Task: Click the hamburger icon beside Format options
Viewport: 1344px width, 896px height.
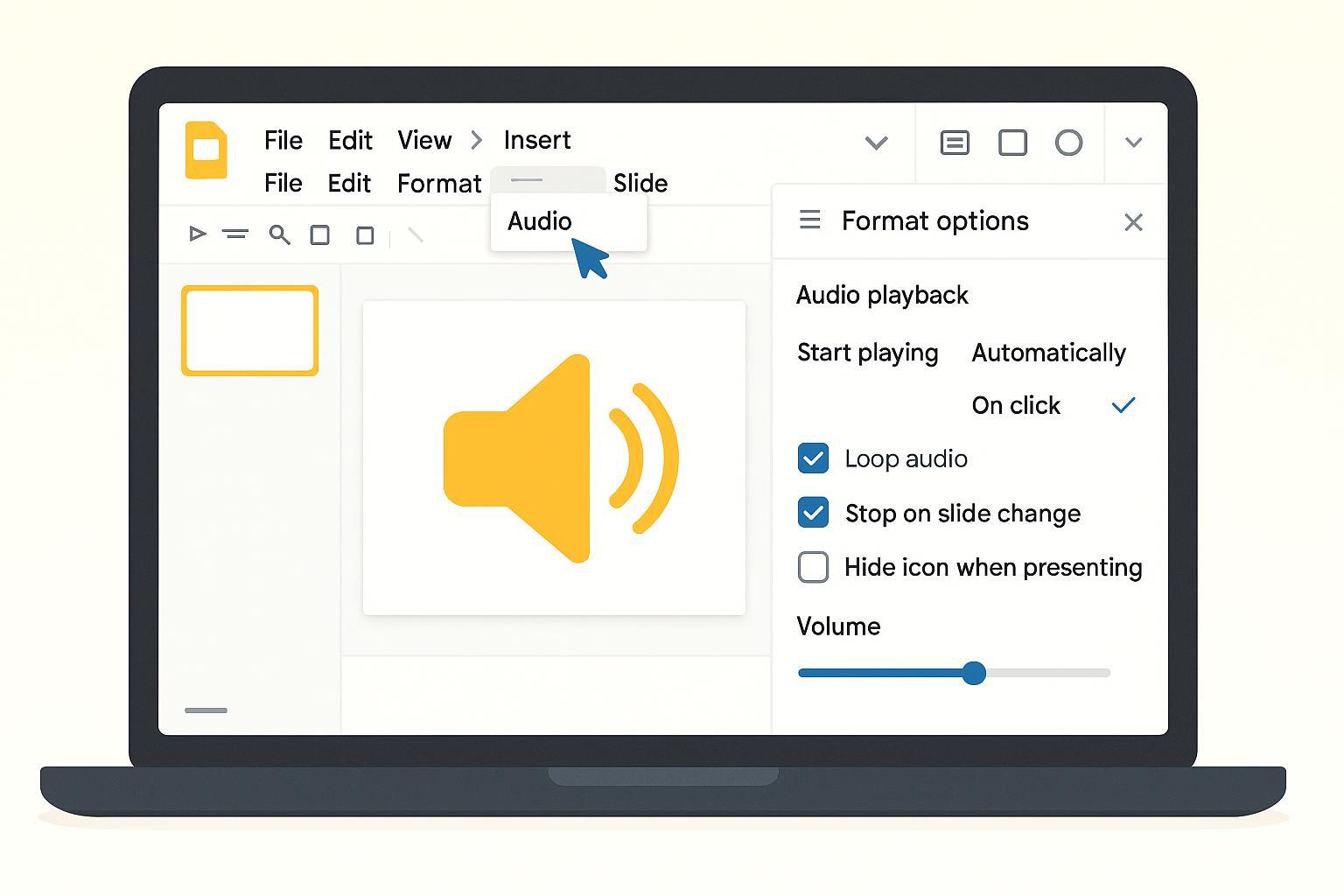Action: [810, 220]
